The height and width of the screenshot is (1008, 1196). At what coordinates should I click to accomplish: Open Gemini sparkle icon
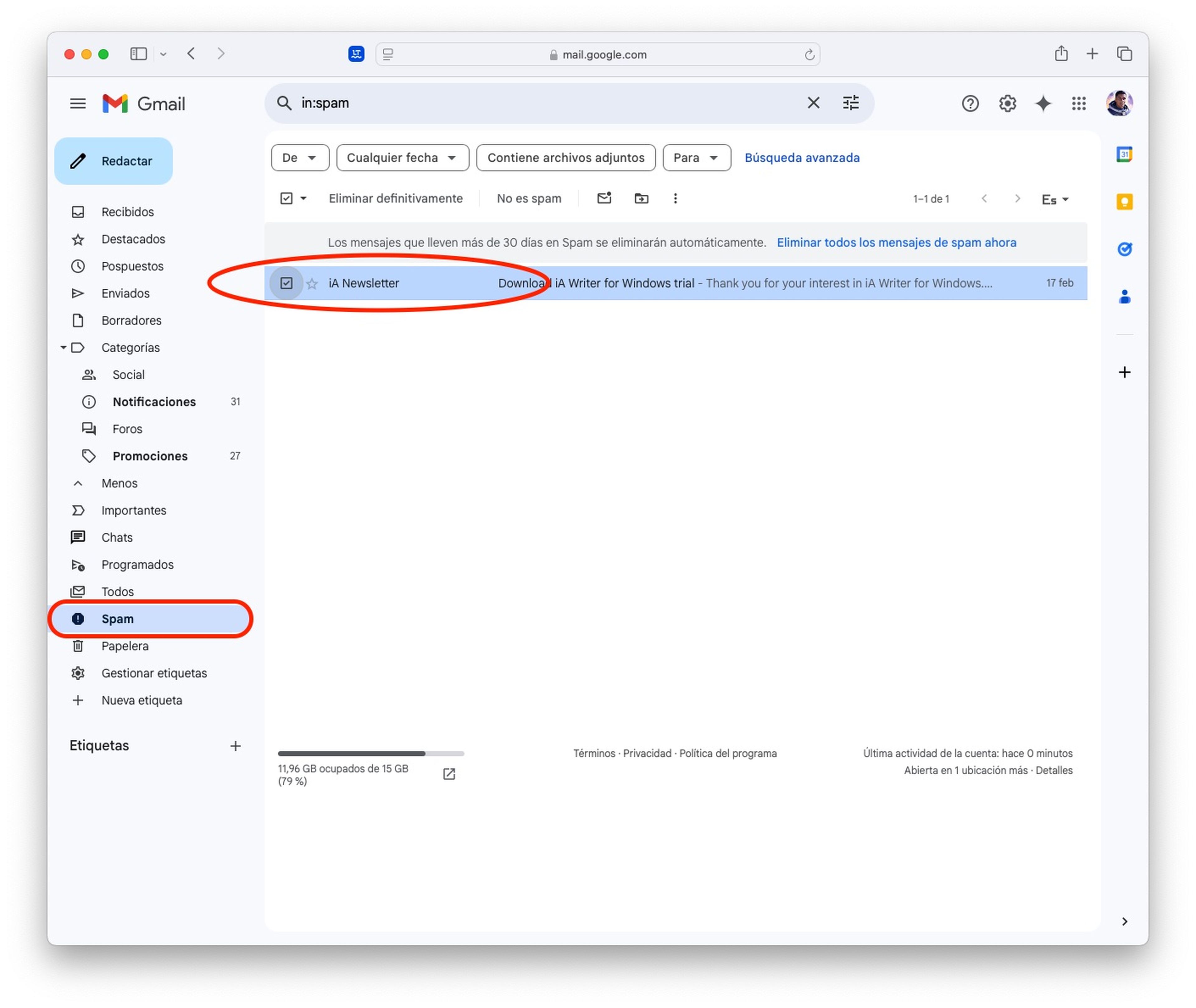1043,103
